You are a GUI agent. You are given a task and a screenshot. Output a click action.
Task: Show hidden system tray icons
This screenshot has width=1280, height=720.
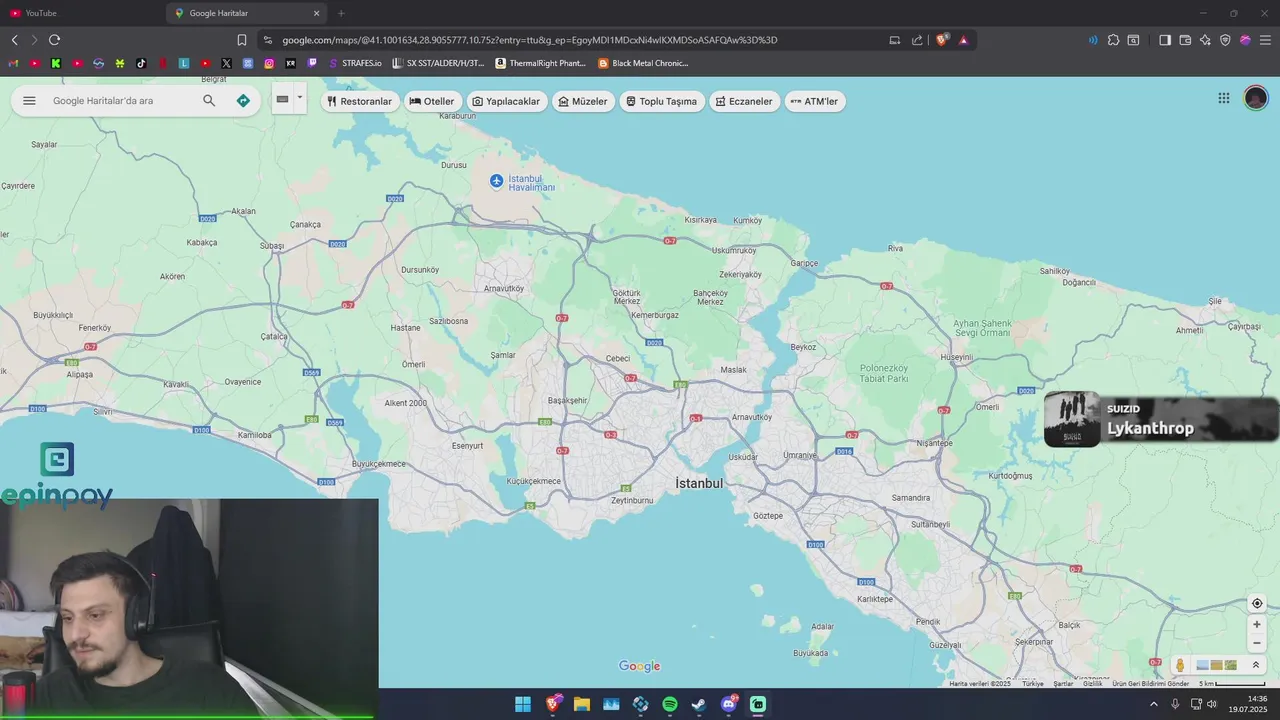pos(1153,704)
